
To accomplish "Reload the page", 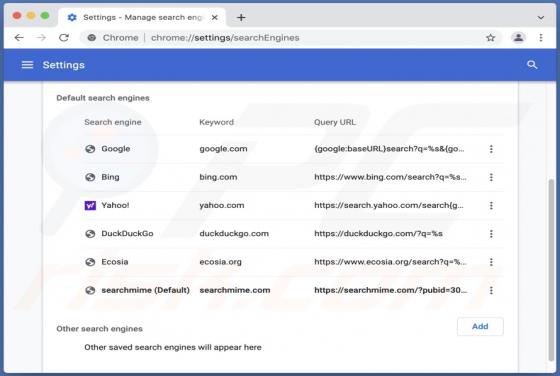I will (x=64, y=37).
